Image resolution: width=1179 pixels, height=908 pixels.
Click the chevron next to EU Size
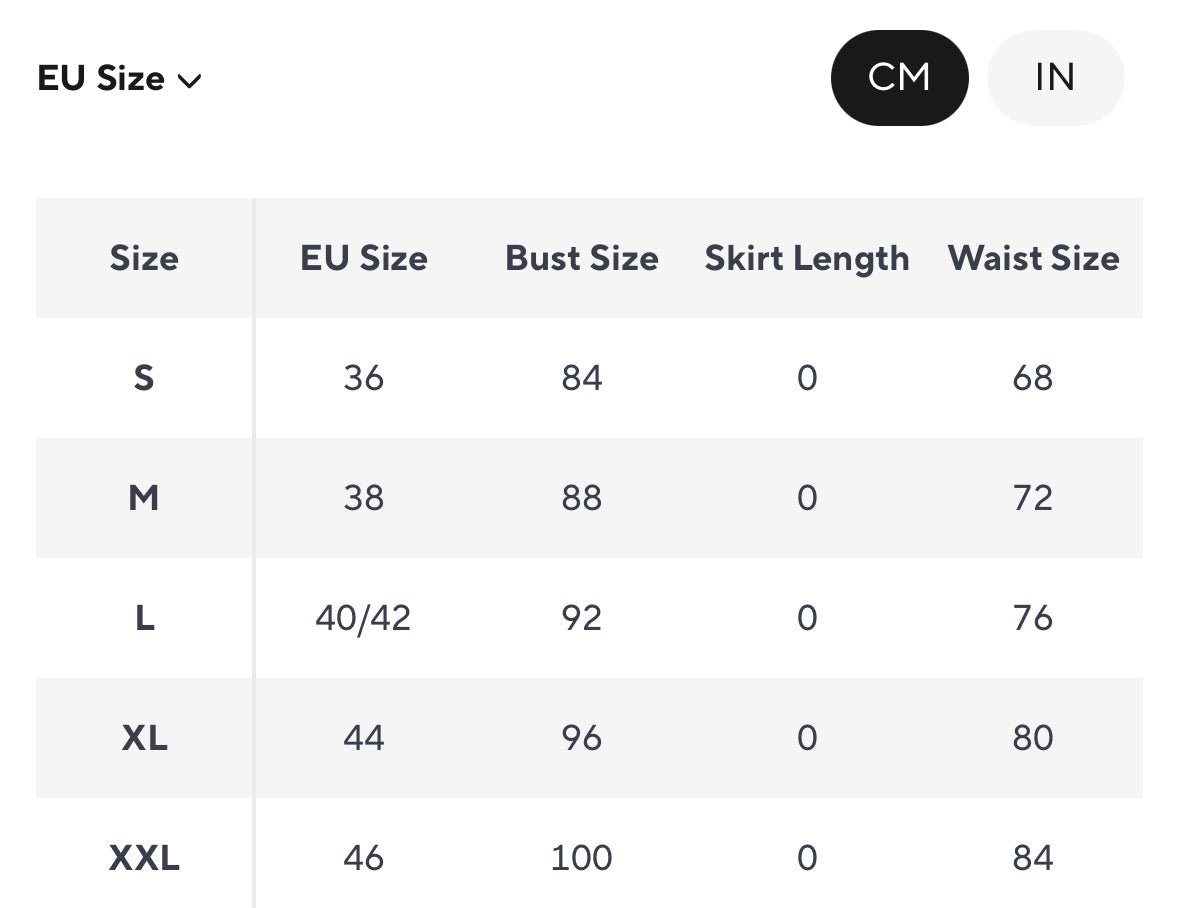[x=189, y=81]
